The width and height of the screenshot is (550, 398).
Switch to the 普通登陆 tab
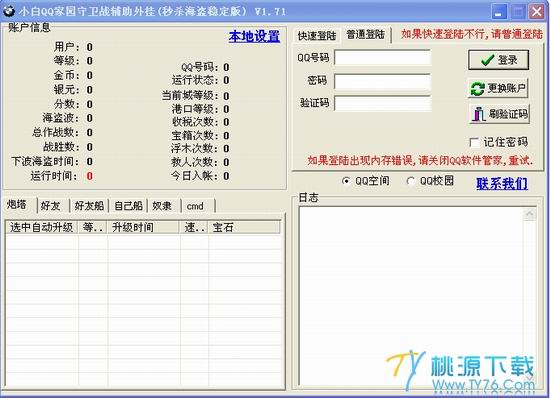(366, 35)
